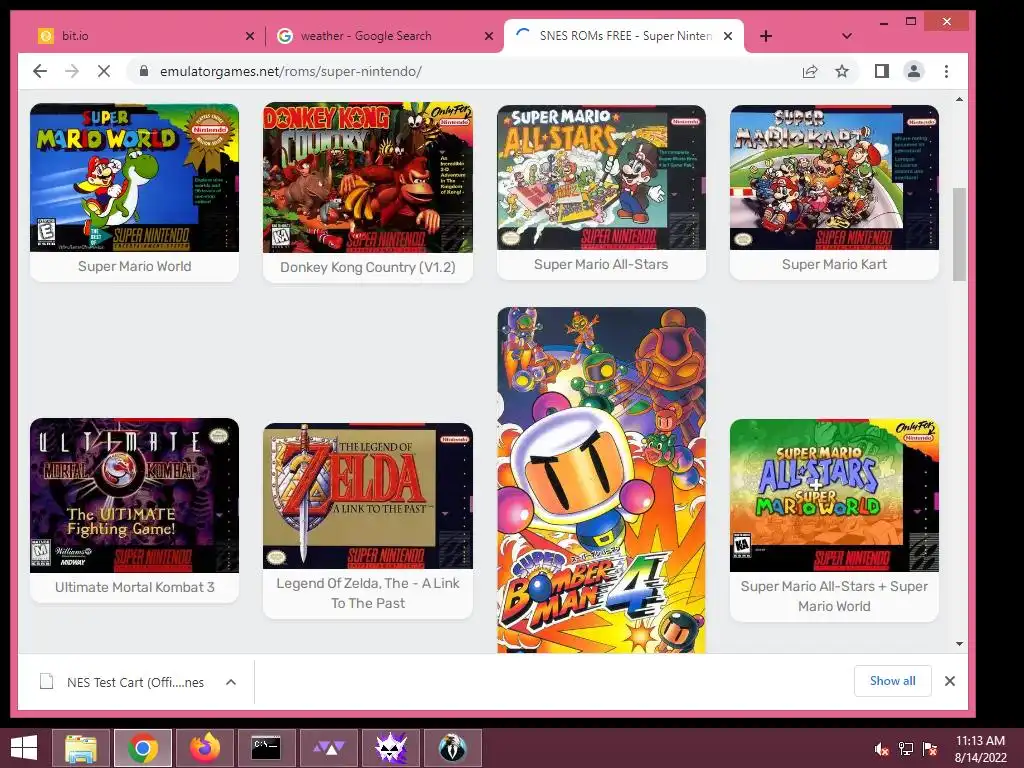Click Chrome icon on taskbar

coord(143,748)
